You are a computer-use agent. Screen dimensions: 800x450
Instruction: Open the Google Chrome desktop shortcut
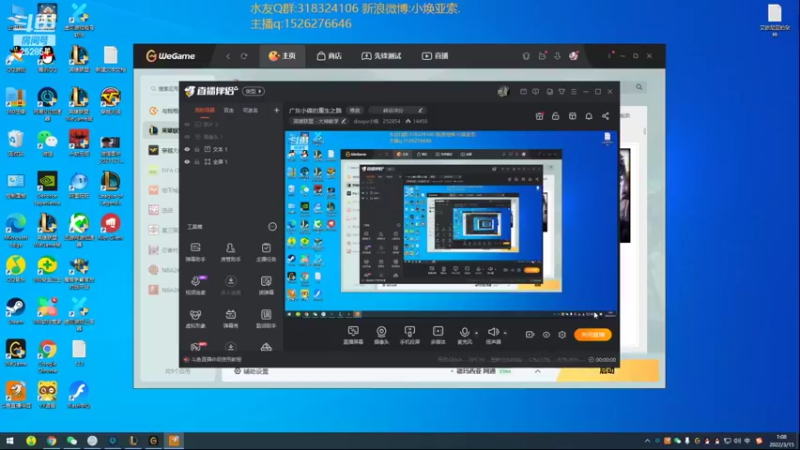(47, 356)
